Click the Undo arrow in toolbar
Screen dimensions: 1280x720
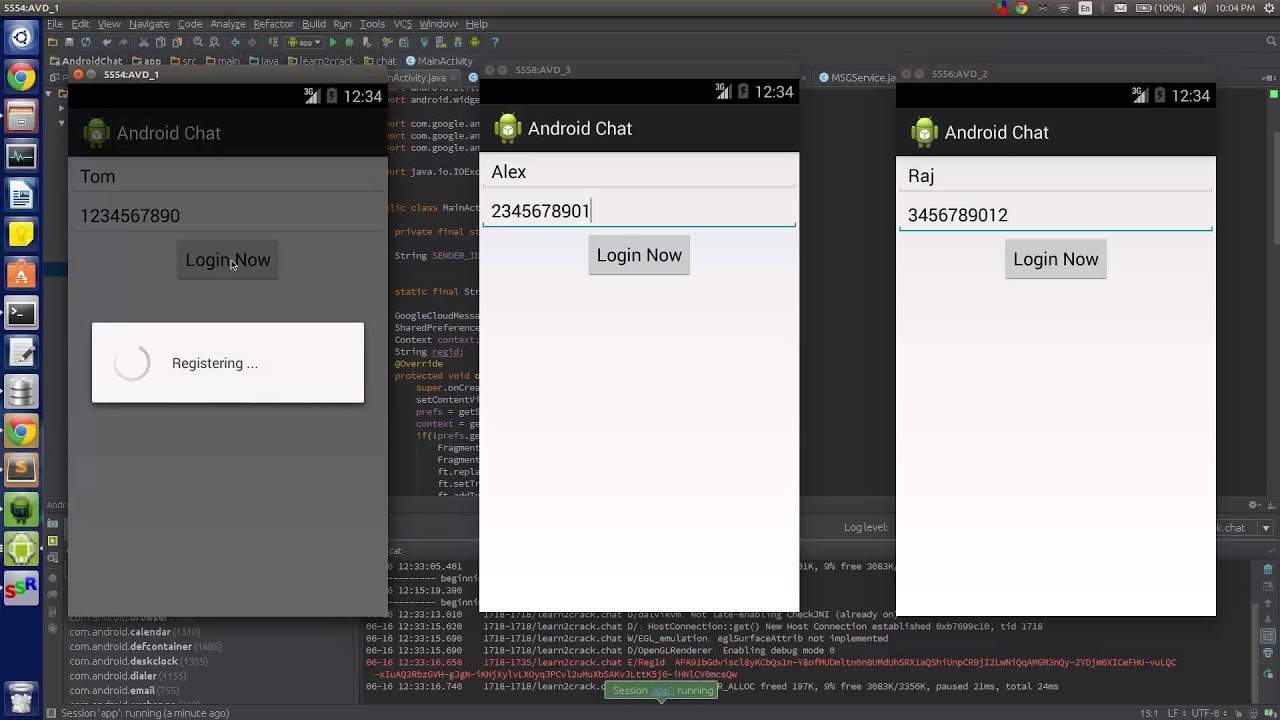click(107, 42)
